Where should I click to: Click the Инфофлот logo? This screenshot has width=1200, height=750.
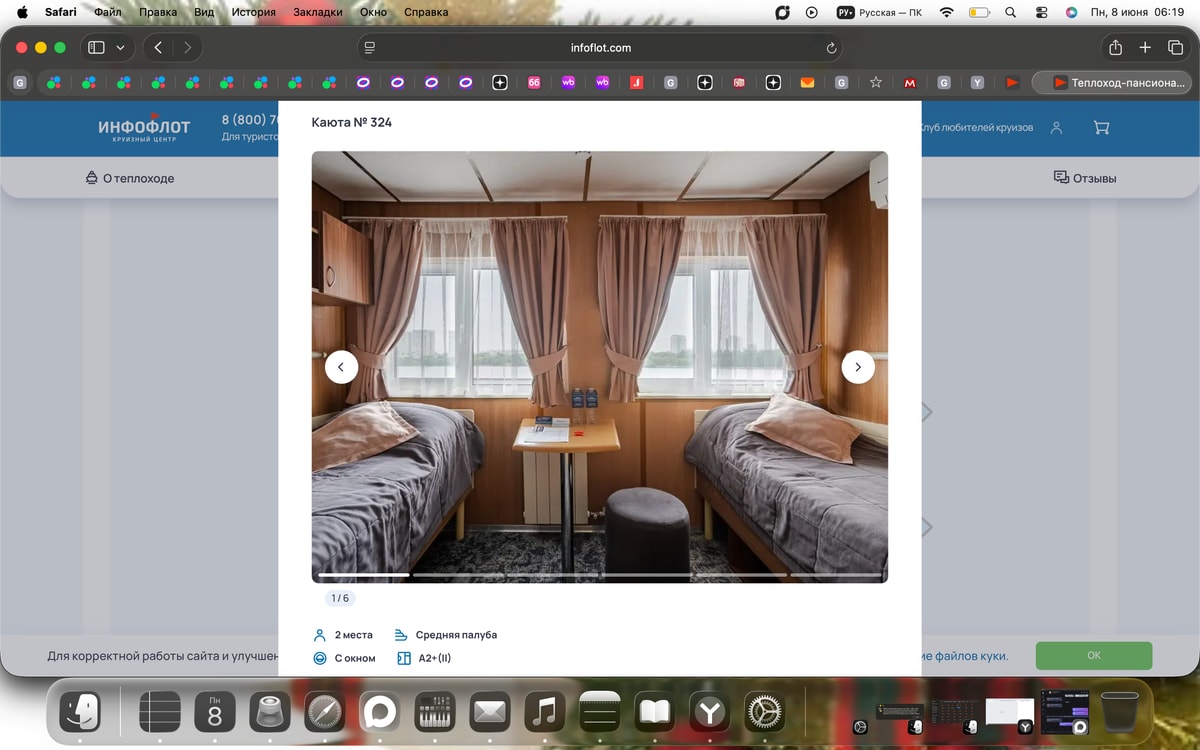point(144,130)
